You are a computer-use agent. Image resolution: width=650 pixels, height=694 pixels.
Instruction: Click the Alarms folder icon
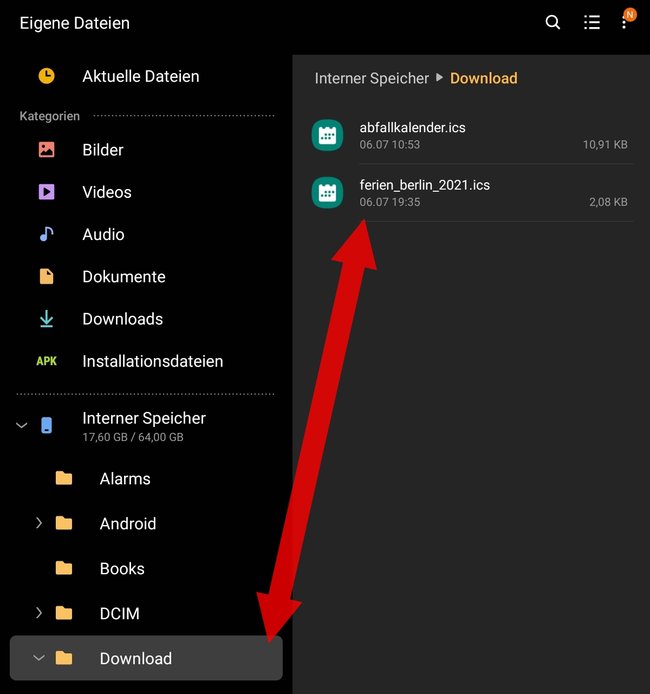(64, 478)
